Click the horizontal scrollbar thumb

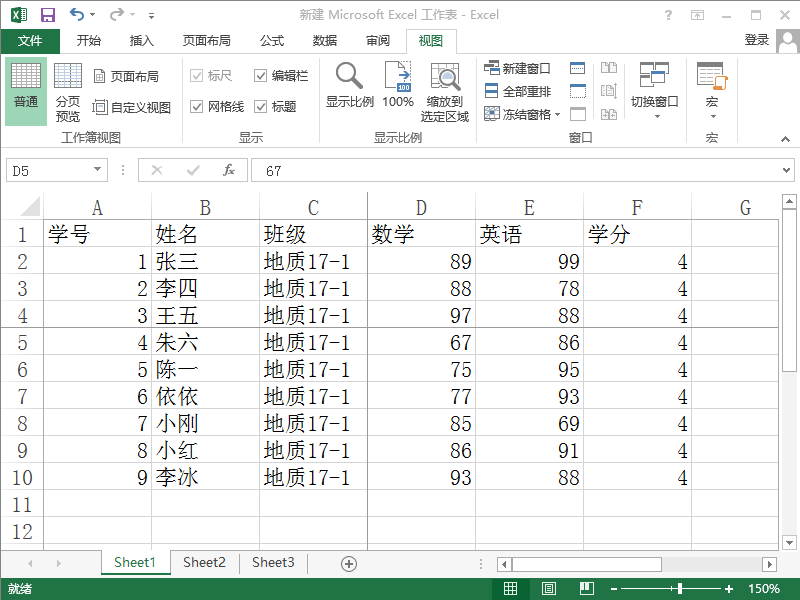point(587,564)
